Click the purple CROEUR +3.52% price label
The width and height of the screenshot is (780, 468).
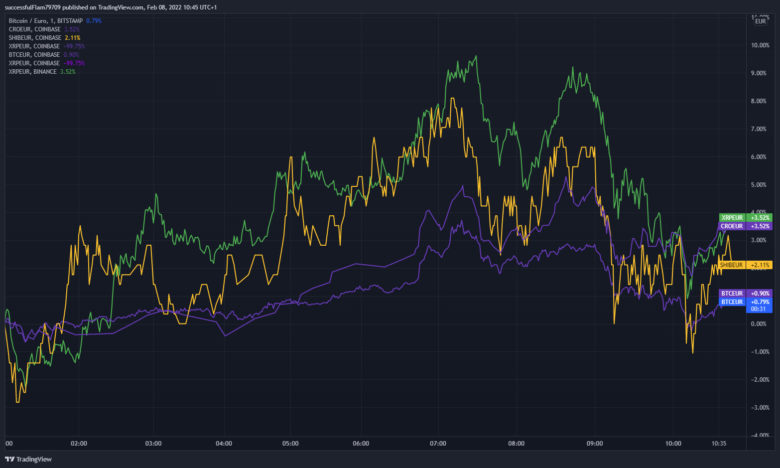(745, 227)
